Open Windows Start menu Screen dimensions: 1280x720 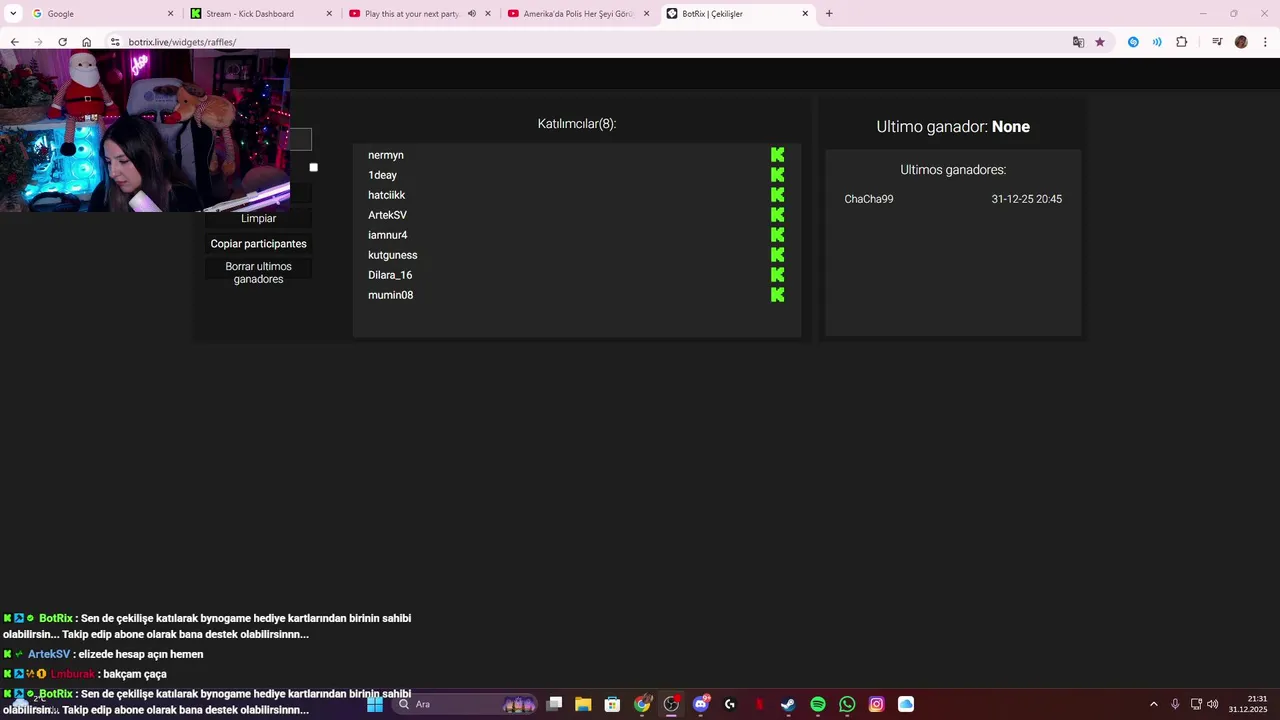[375, 704]
